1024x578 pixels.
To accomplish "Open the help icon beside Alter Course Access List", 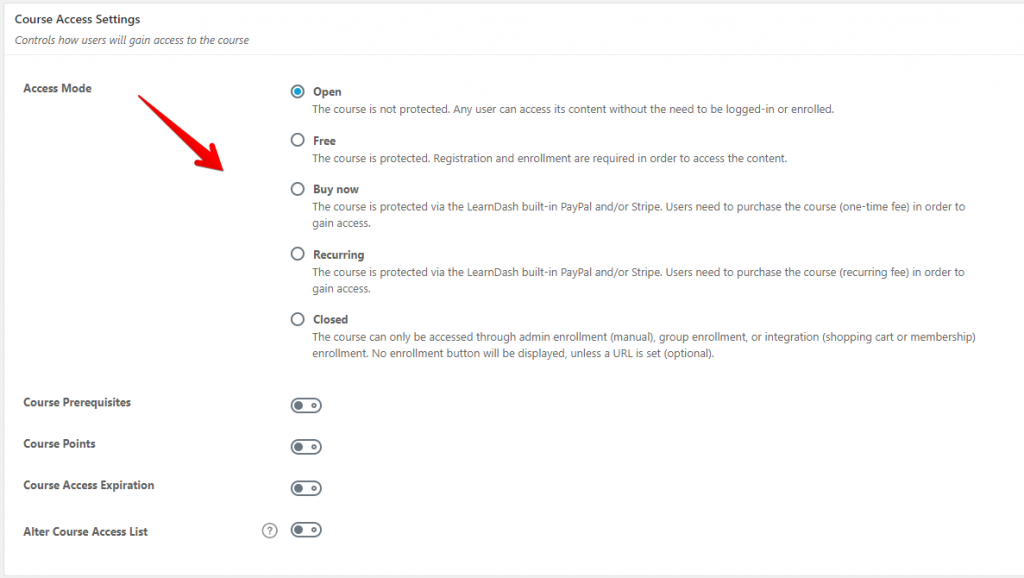I will [270, 530].
